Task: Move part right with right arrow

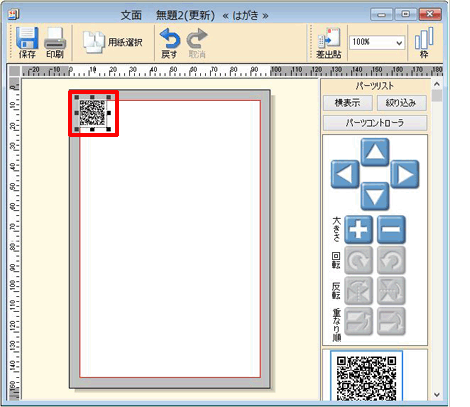Action: tap(405, 174)
